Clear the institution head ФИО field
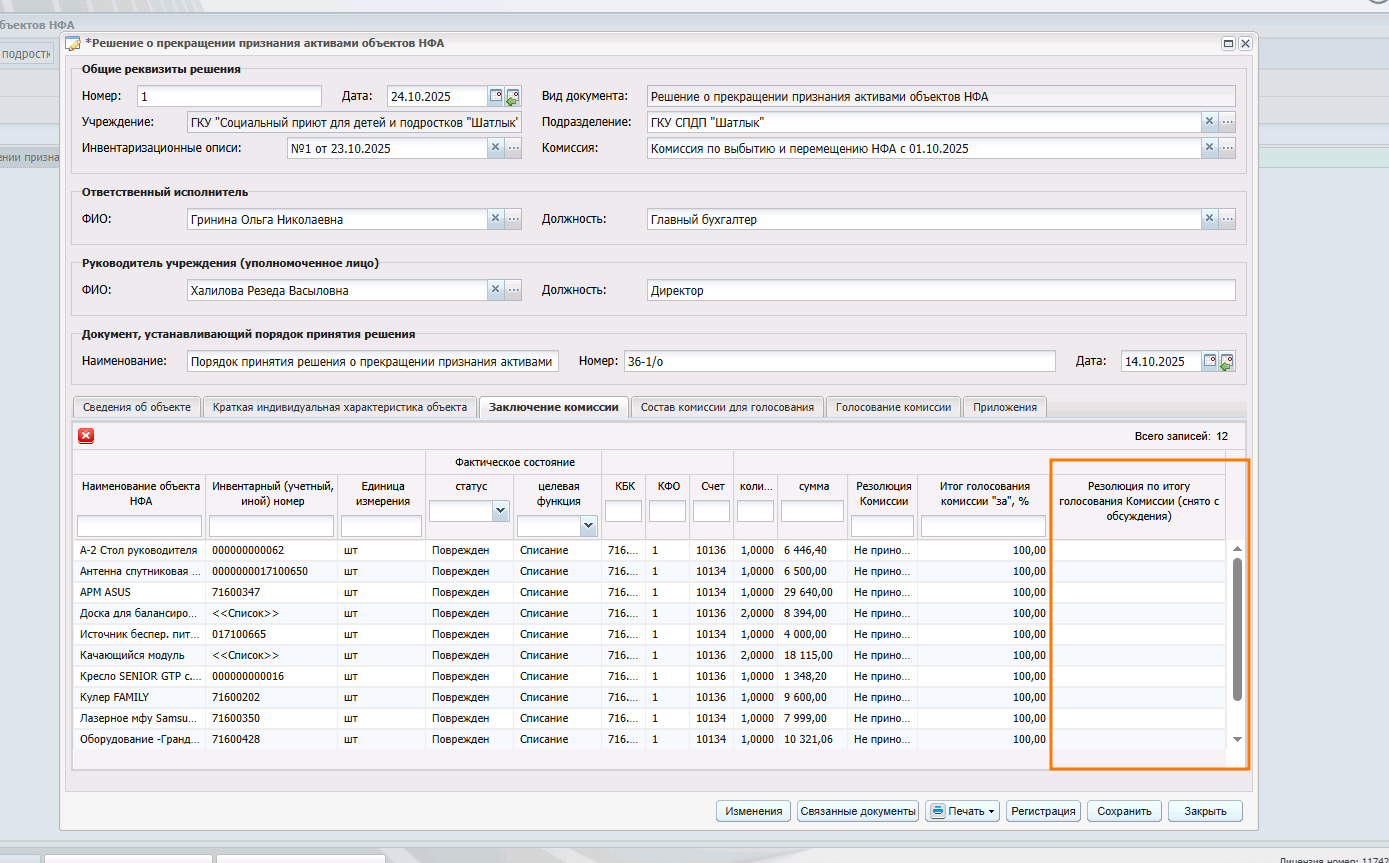 tap(495, 290)
